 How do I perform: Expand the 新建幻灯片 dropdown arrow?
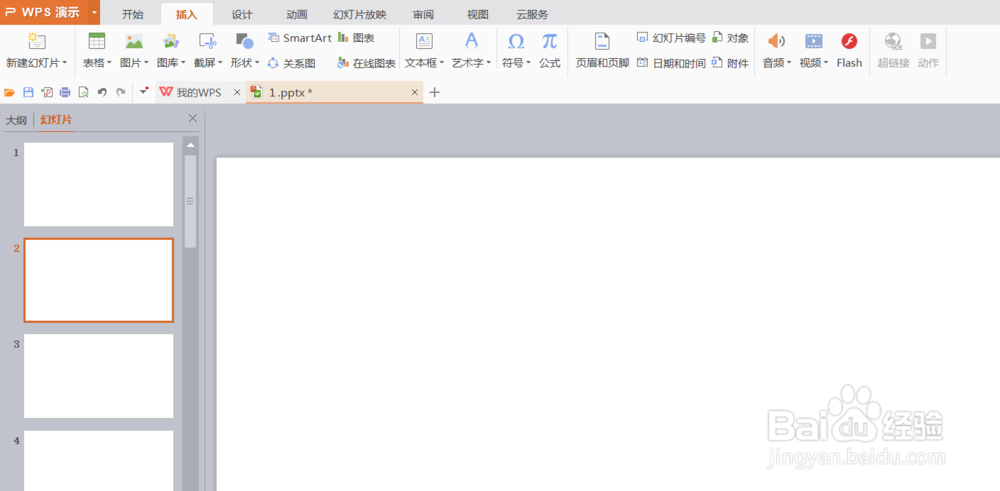[65, 63]
